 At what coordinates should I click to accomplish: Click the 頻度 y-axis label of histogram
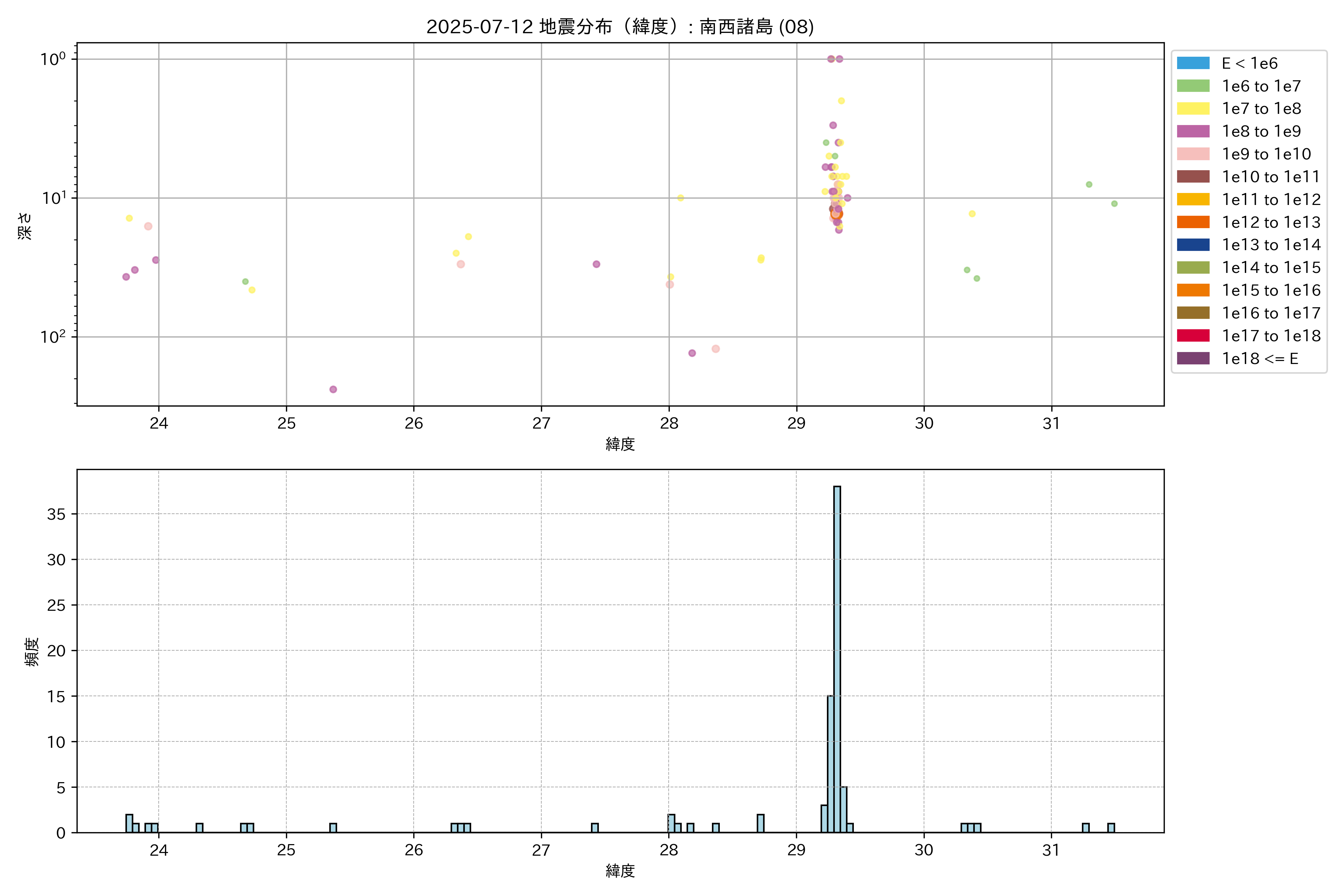32,651
